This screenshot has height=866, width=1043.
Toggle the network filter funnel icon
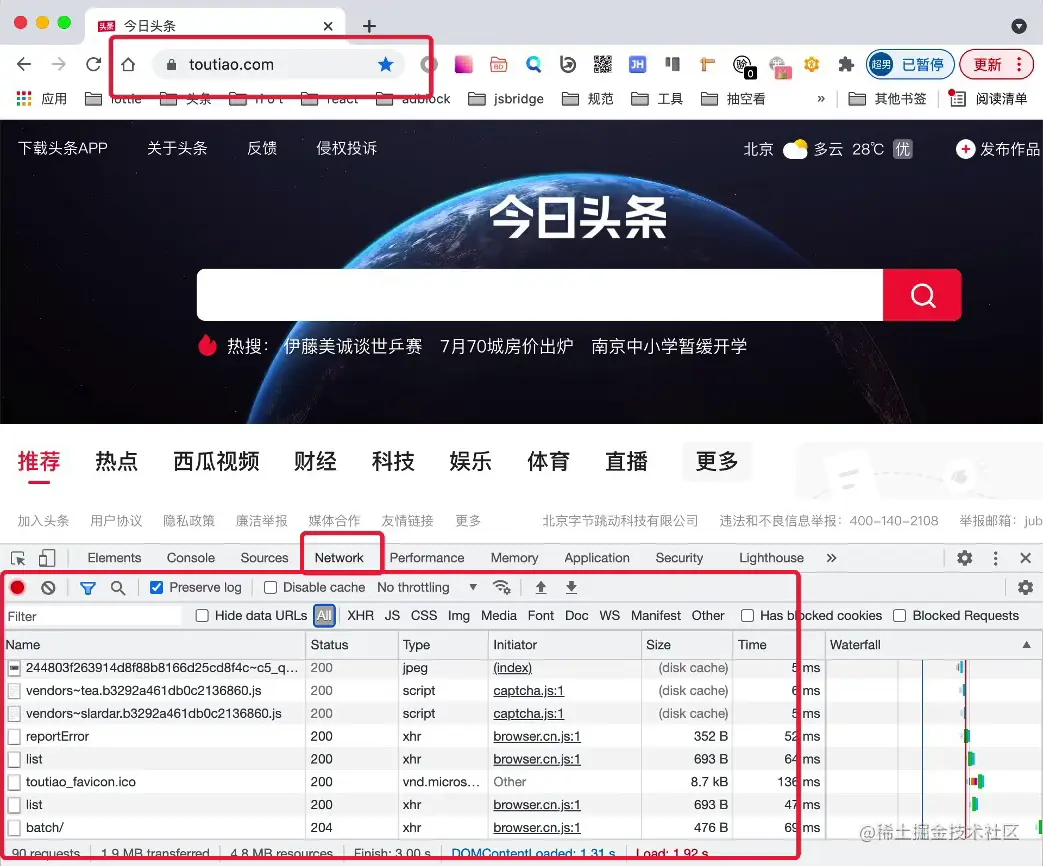click(x=88, y=587)
